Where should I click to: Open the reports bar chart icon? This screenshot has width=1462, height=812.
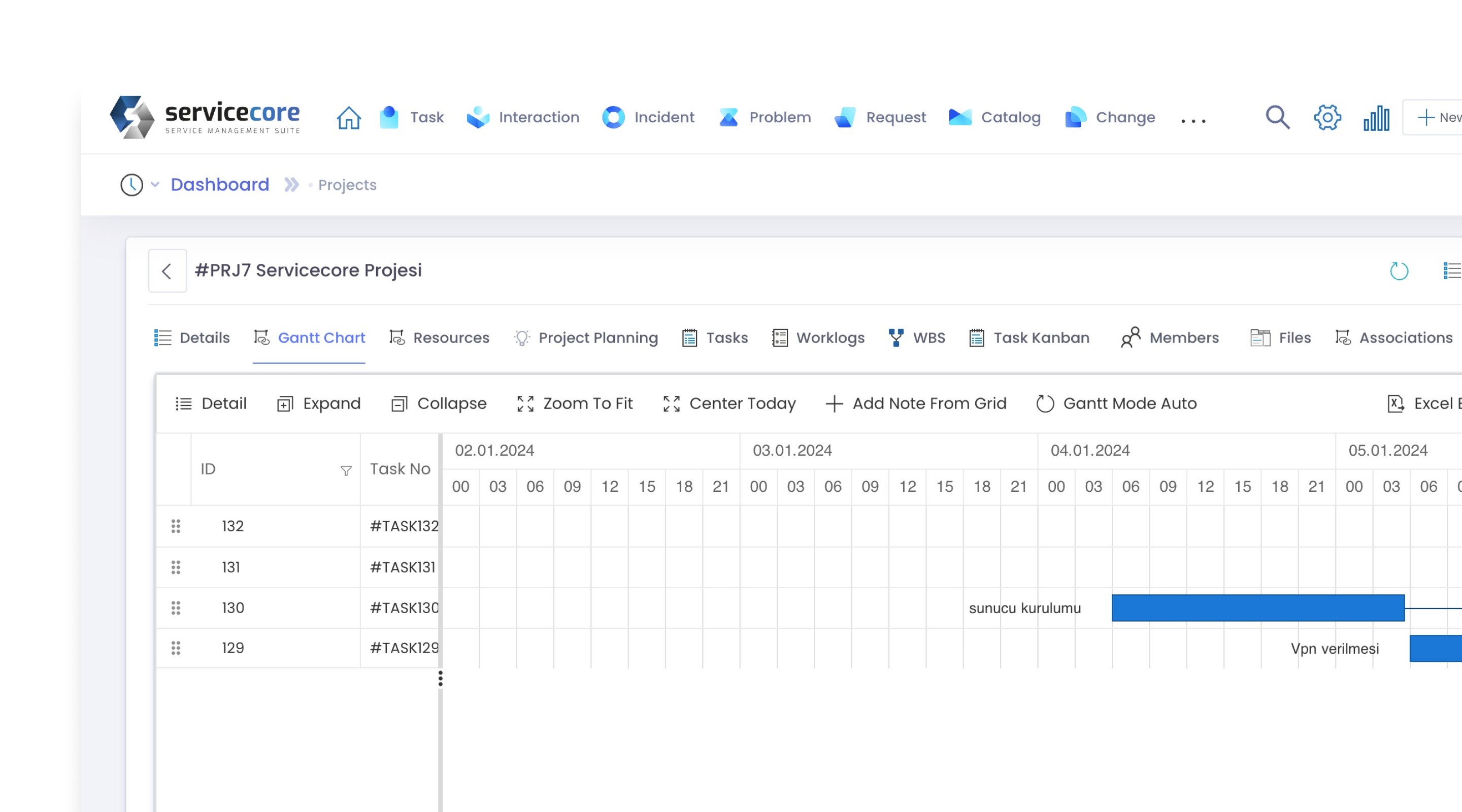pos(1376,118)
